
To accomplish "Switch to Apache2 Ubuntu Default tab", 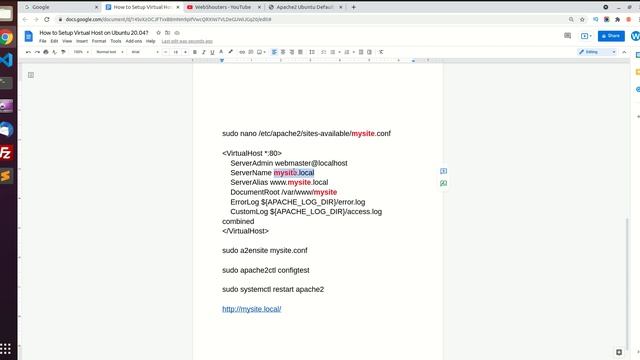I will (305, 7).
